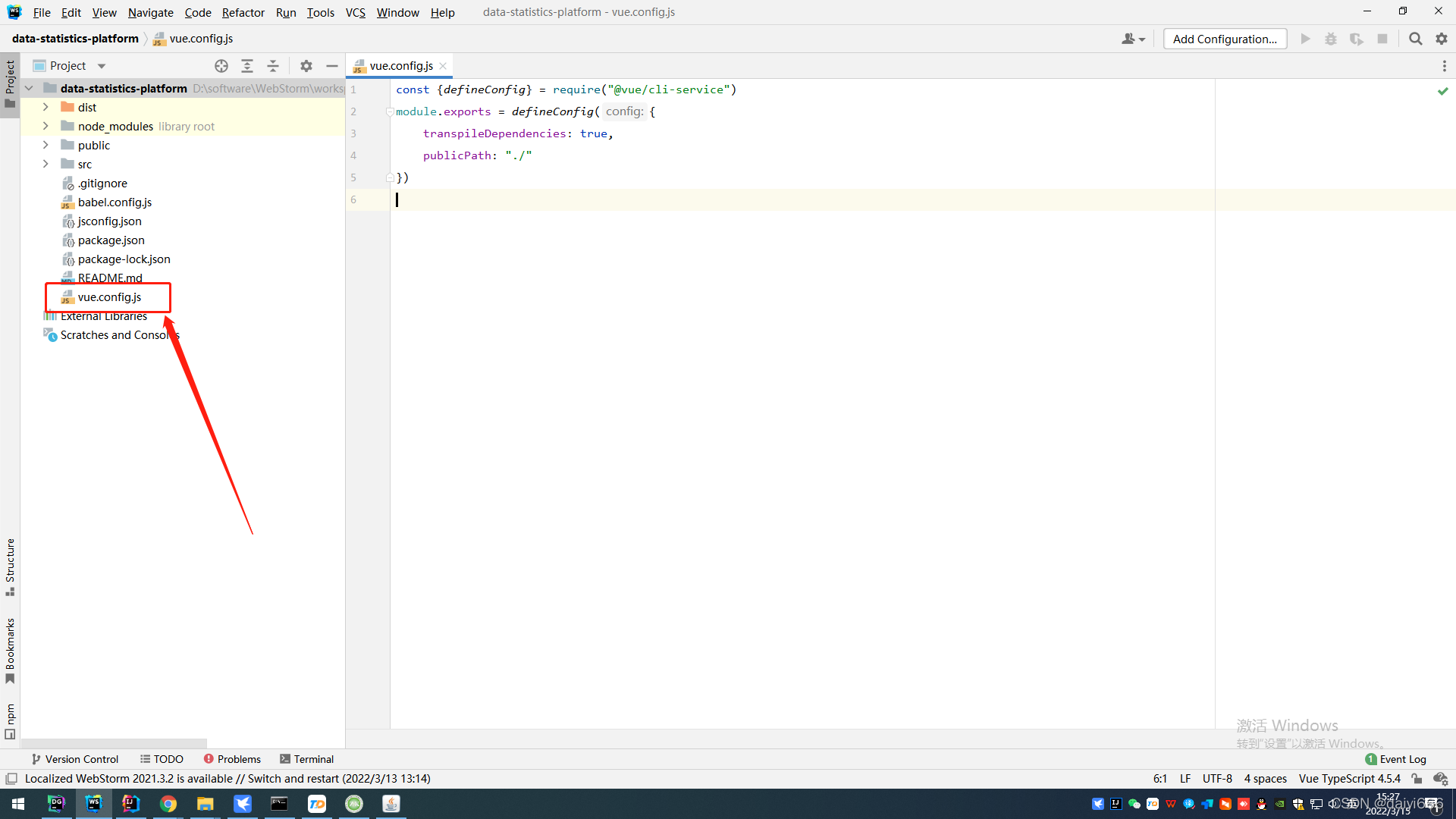This screenshot has height=819, width=1456.
Task: Select package-lock.json in project tree
Action: pyautogui.click(x=124, y=259)
